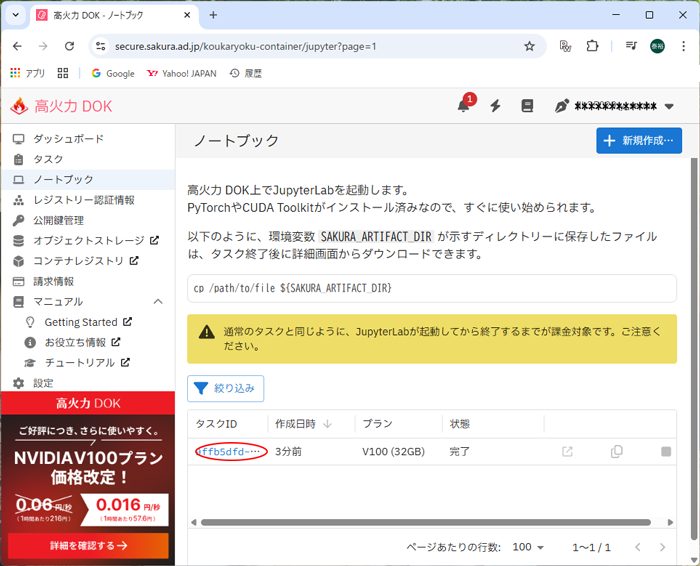Image resolution: width=700 pixels, height=566 pixels.
Task: Click the horizontal table scrollbar
Action: click(x=425, y=522)
